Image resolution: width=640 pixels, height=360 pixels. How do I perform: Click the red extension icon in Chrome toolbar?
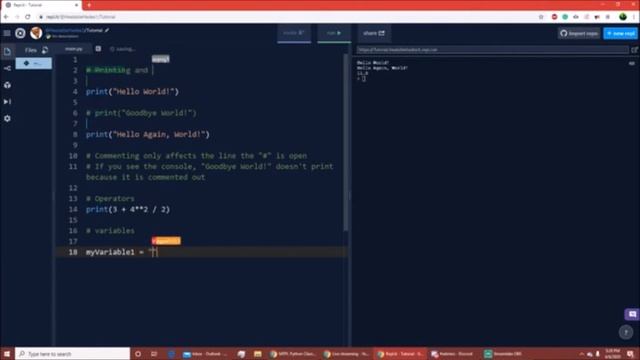point(554,17)
